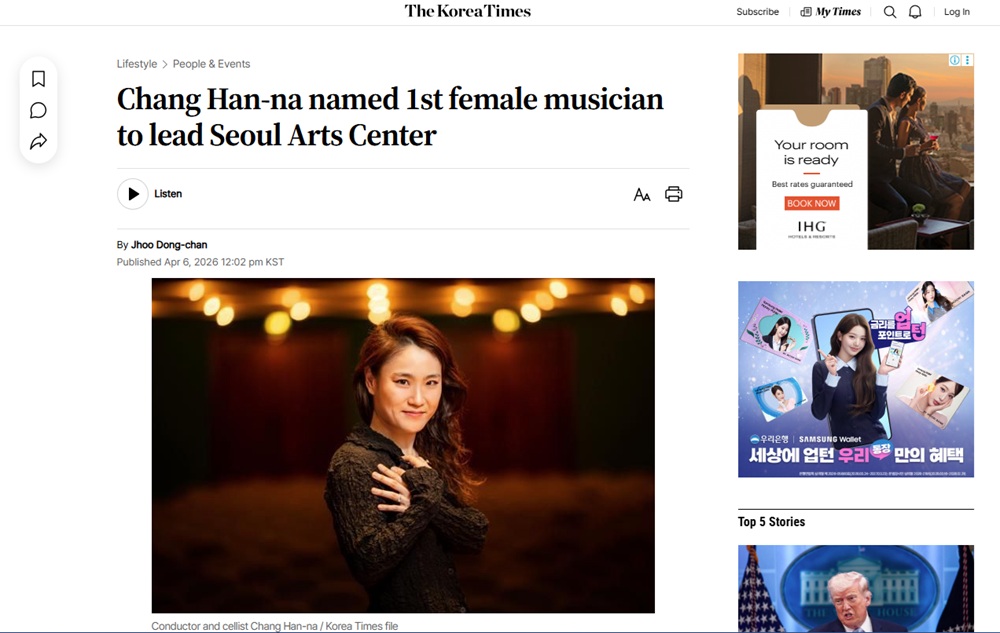
Task: Change text size with the Aa icon
Action: point(642,194)
